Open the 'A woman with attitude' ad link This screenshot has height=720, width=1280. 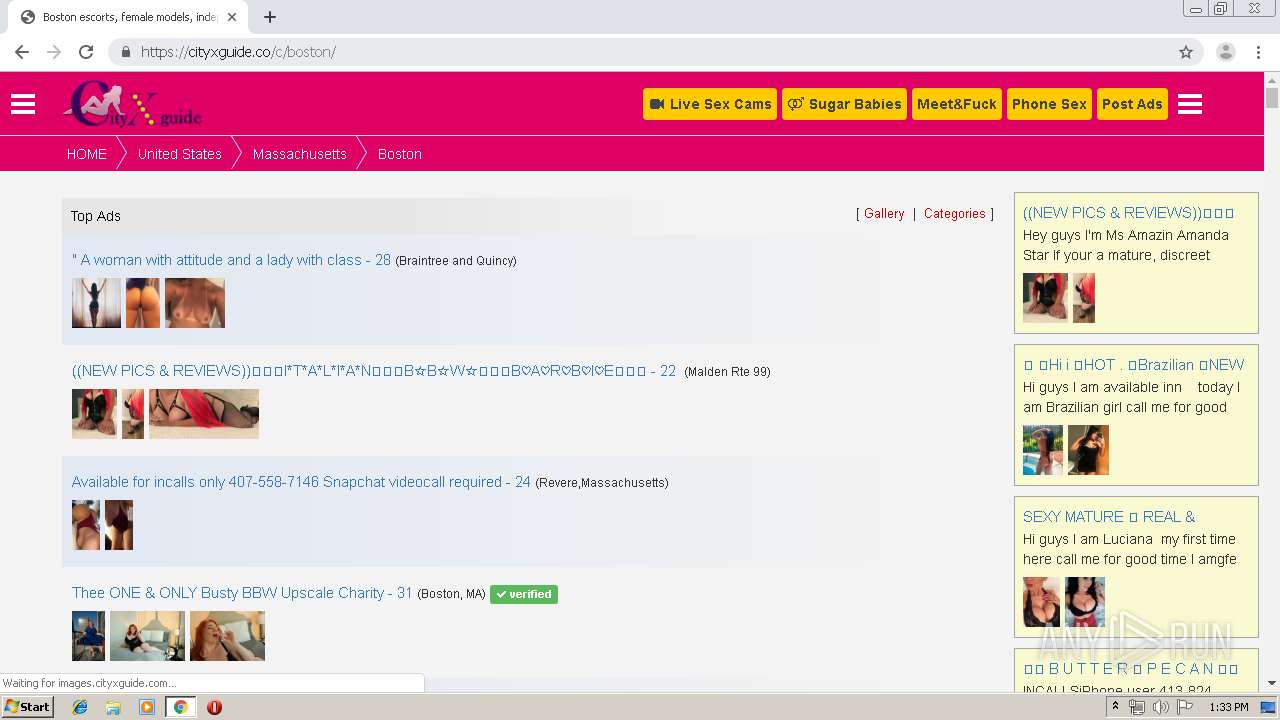231,260
